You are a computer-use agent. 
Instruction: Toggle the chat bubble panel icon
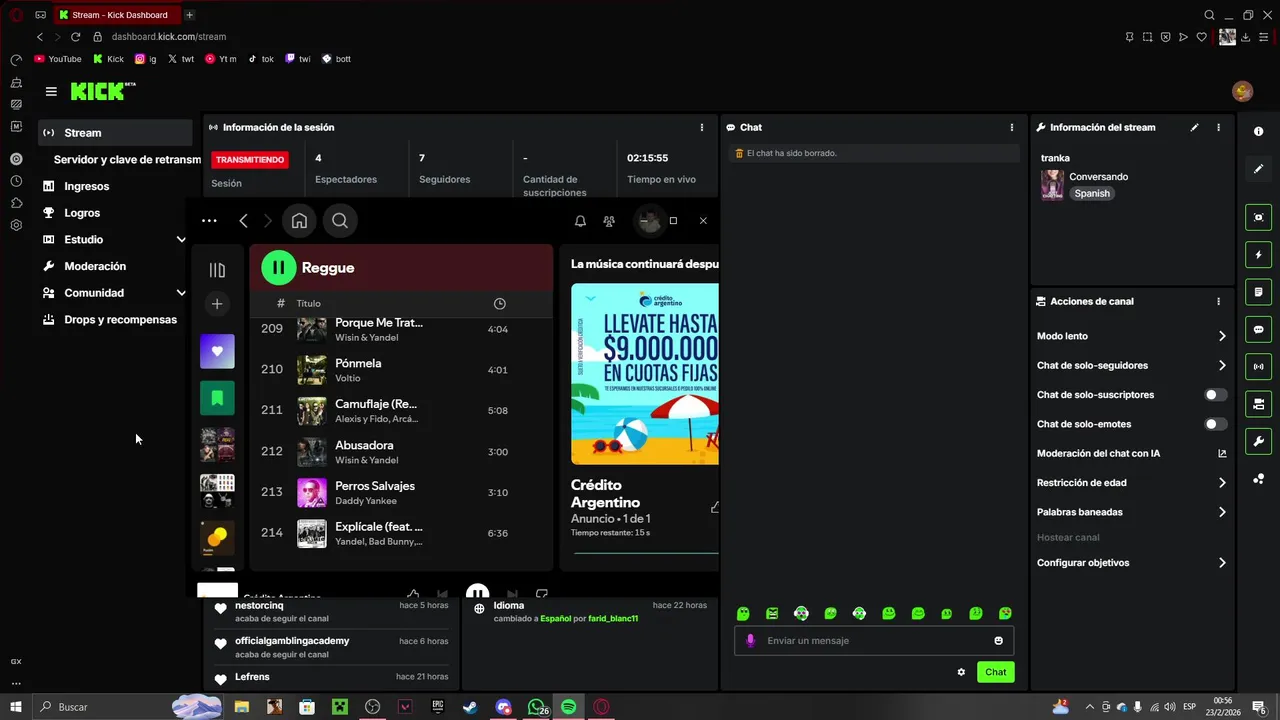[x=1258, y=329]
